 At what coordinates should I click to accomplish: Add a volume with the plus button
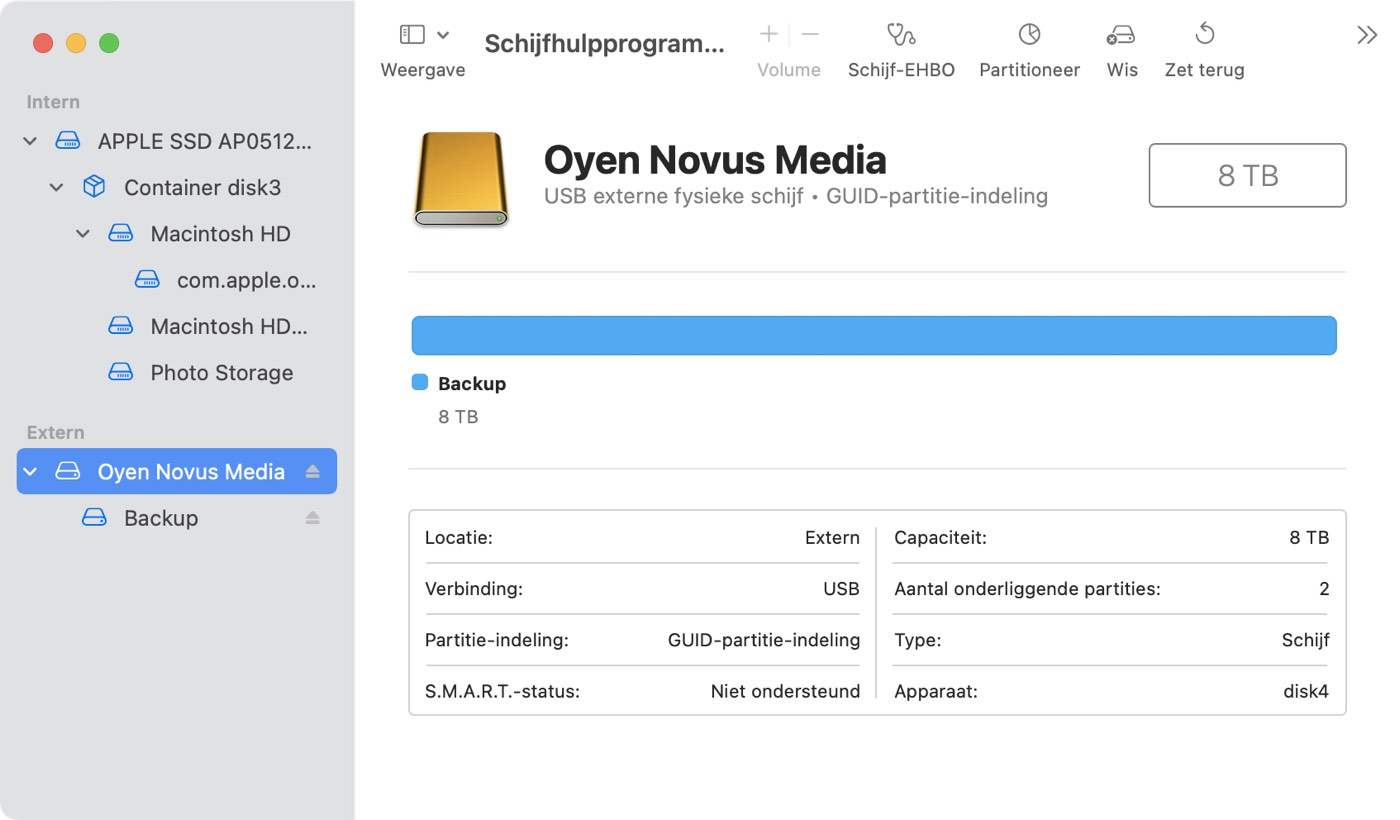[768, 35]
